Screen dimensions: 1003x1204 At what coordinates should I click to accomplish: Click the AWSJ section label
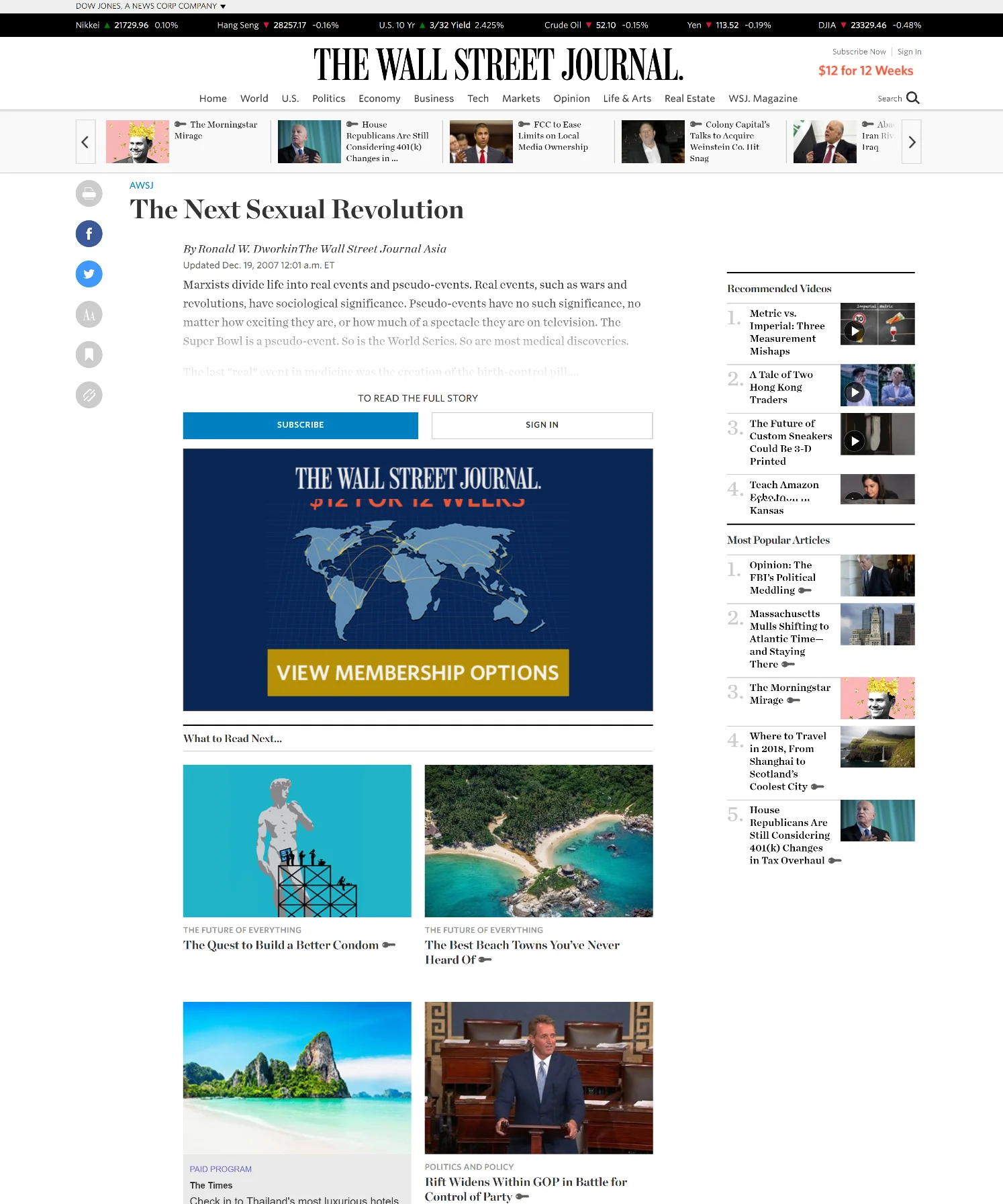tap(142, 185)
